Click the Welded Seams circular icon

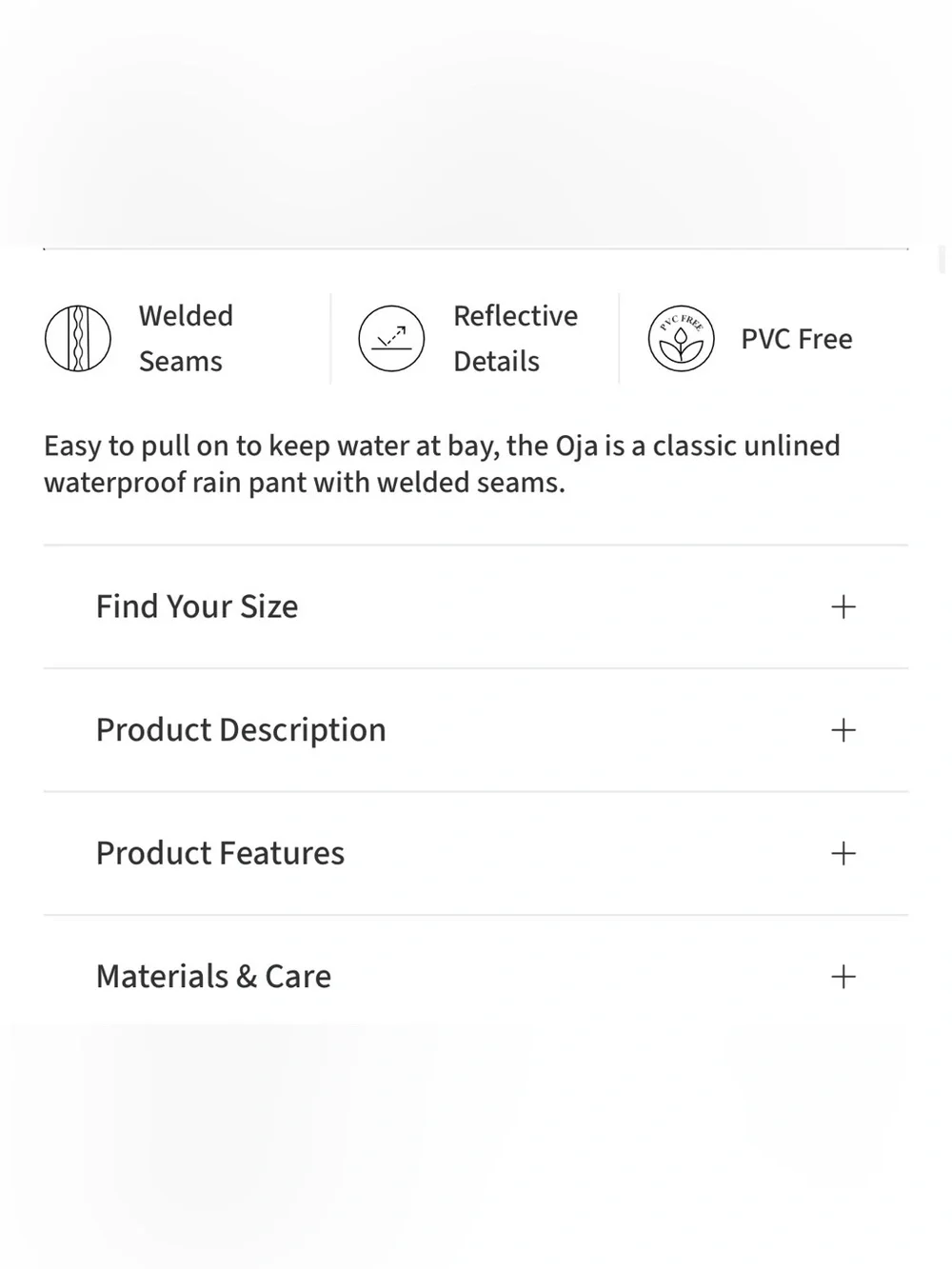(x=78, y=338)
